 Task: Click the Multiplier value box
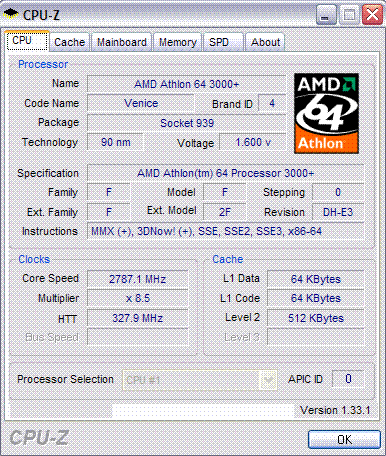click(x=138, y=298)
